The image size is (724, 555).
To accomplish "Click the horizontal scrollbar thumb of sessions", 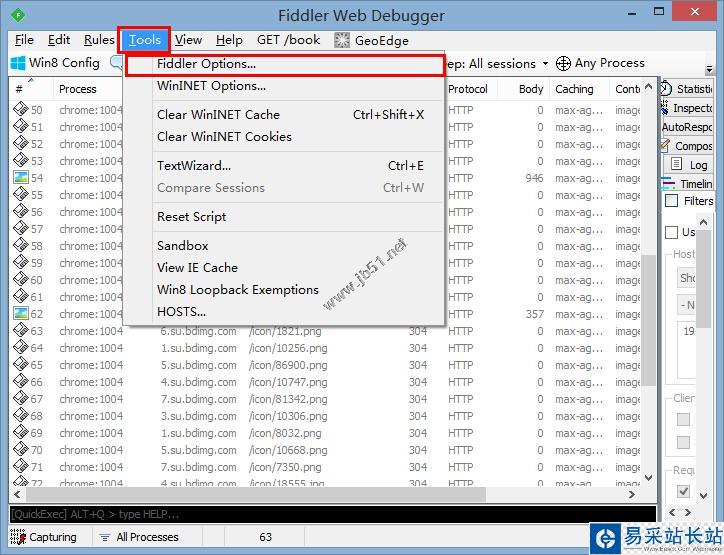I will 256,495.
